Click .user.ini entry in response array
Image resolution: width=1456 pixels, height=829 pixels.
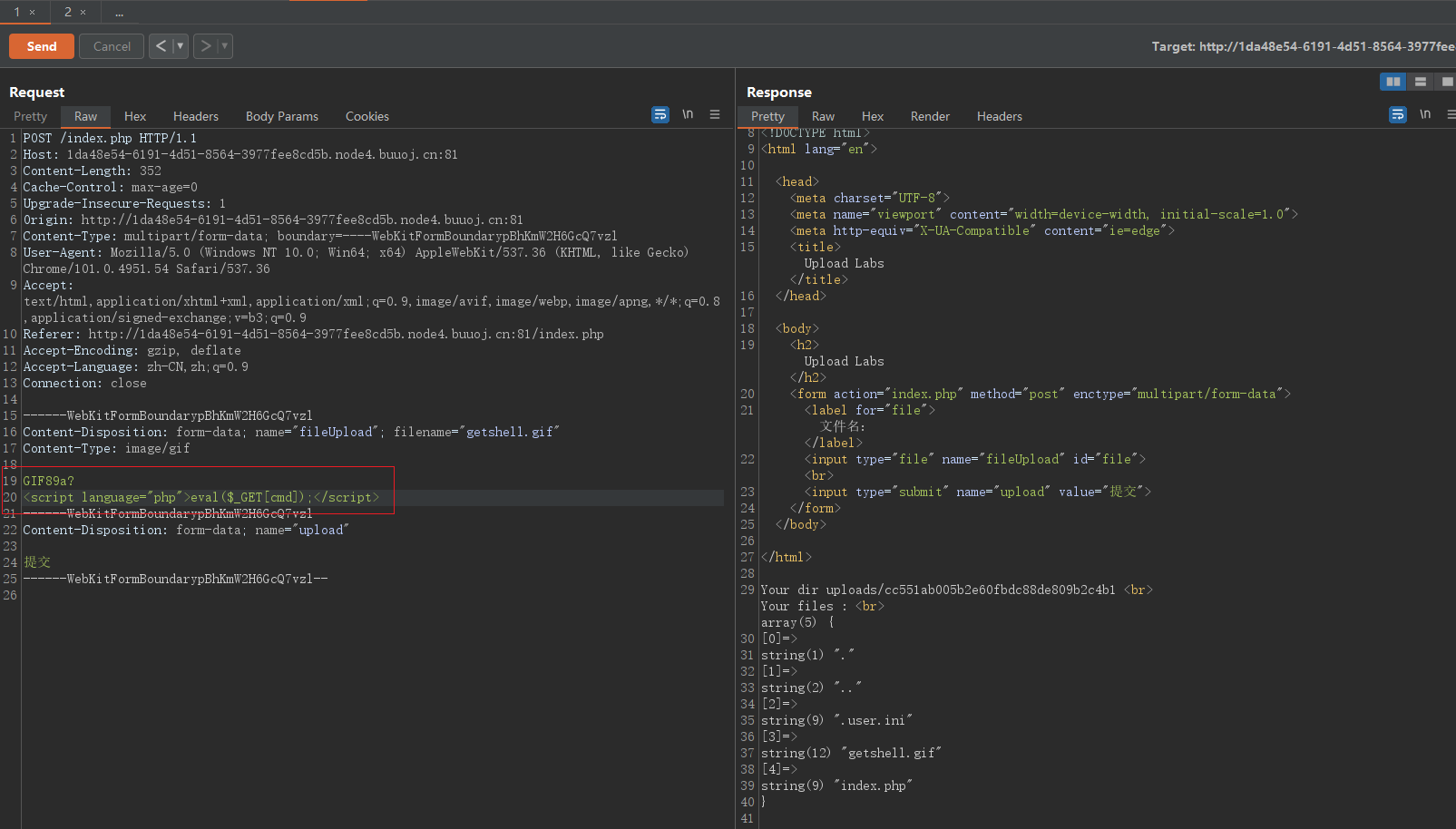pyautogui.click(x=836, y=720)
